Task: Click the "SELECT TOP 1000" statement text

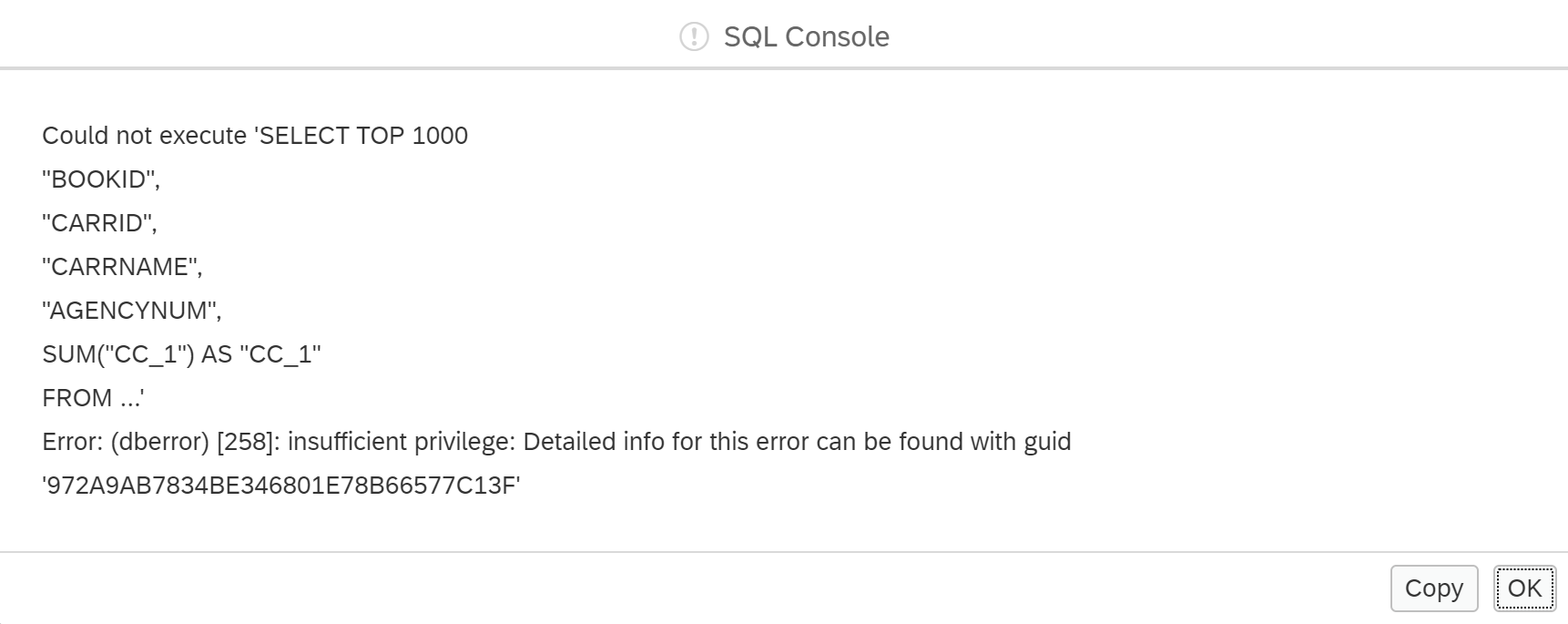Action: (x=364, y=136)
